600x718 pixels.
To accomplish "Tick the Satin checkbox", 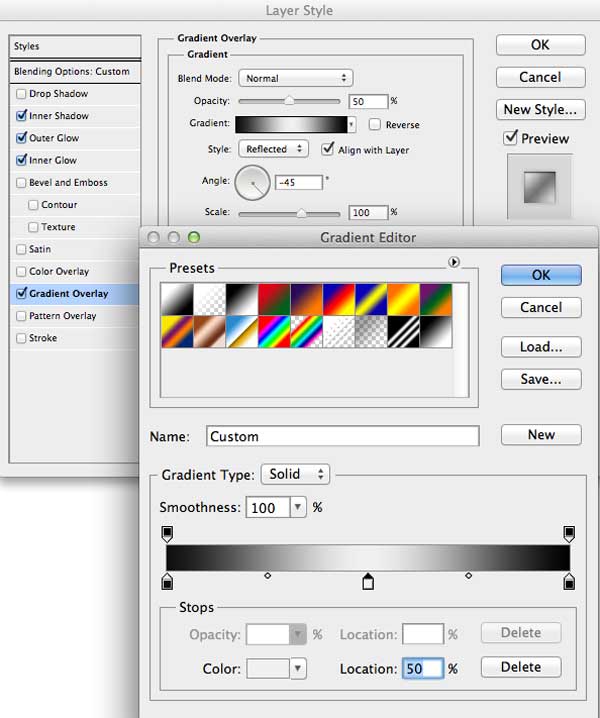I will (x=21, y=249).
